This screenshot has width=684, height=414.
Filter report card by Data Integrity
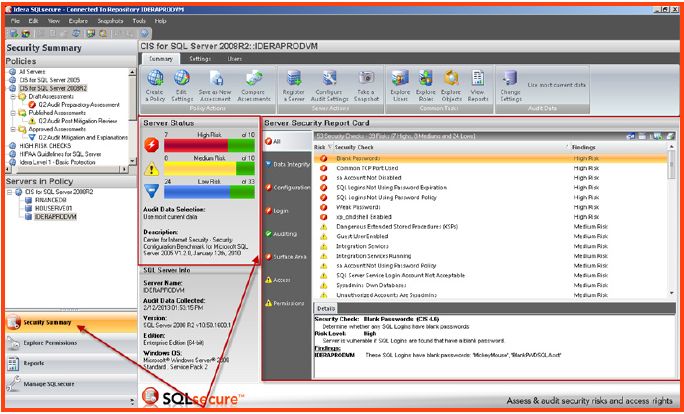click(287, 164)
